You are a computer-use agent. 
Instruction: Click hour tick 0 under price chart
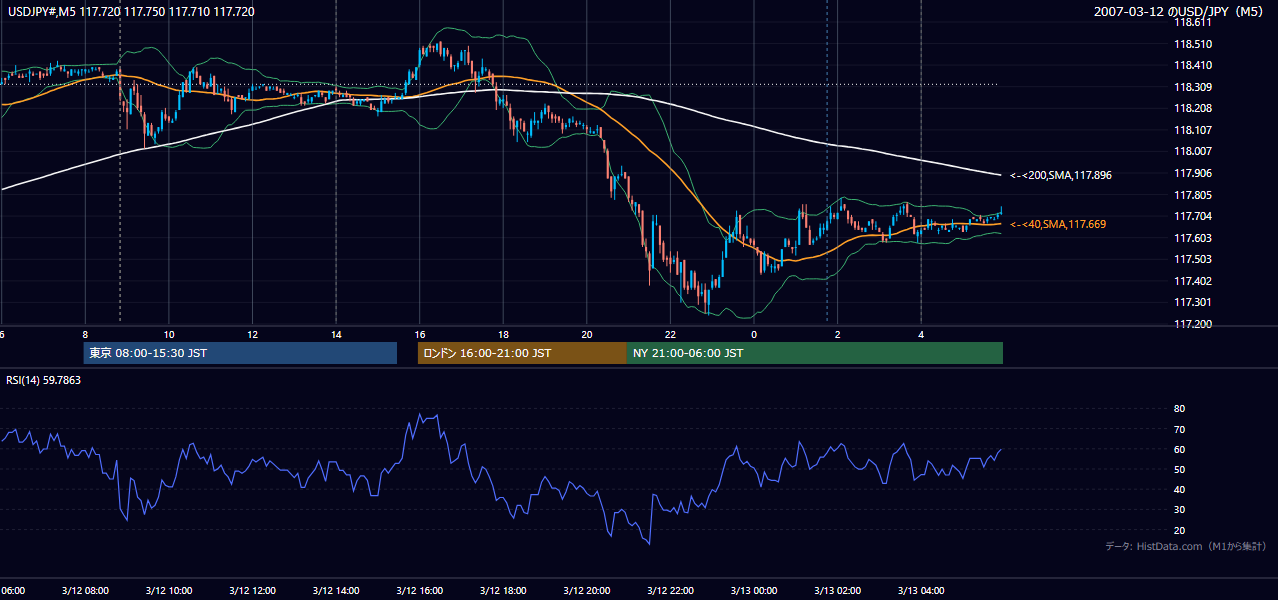pos(754,335)
